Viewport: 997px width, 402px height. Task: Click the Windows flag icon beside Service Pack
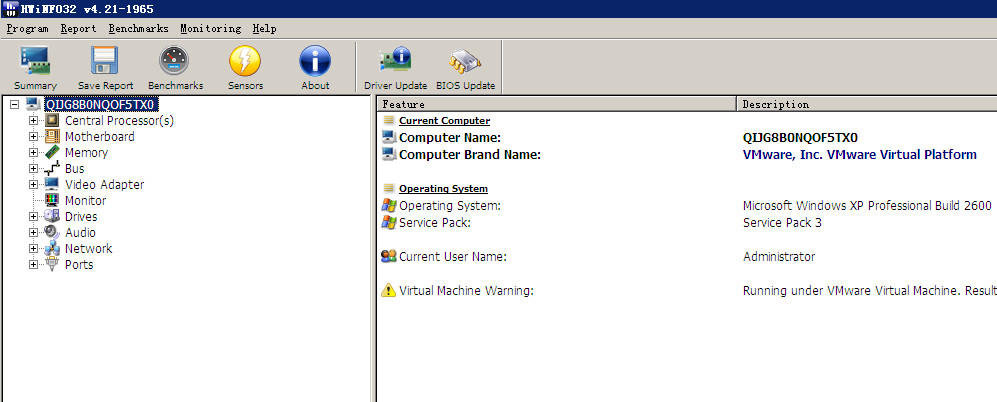point(388,223)
